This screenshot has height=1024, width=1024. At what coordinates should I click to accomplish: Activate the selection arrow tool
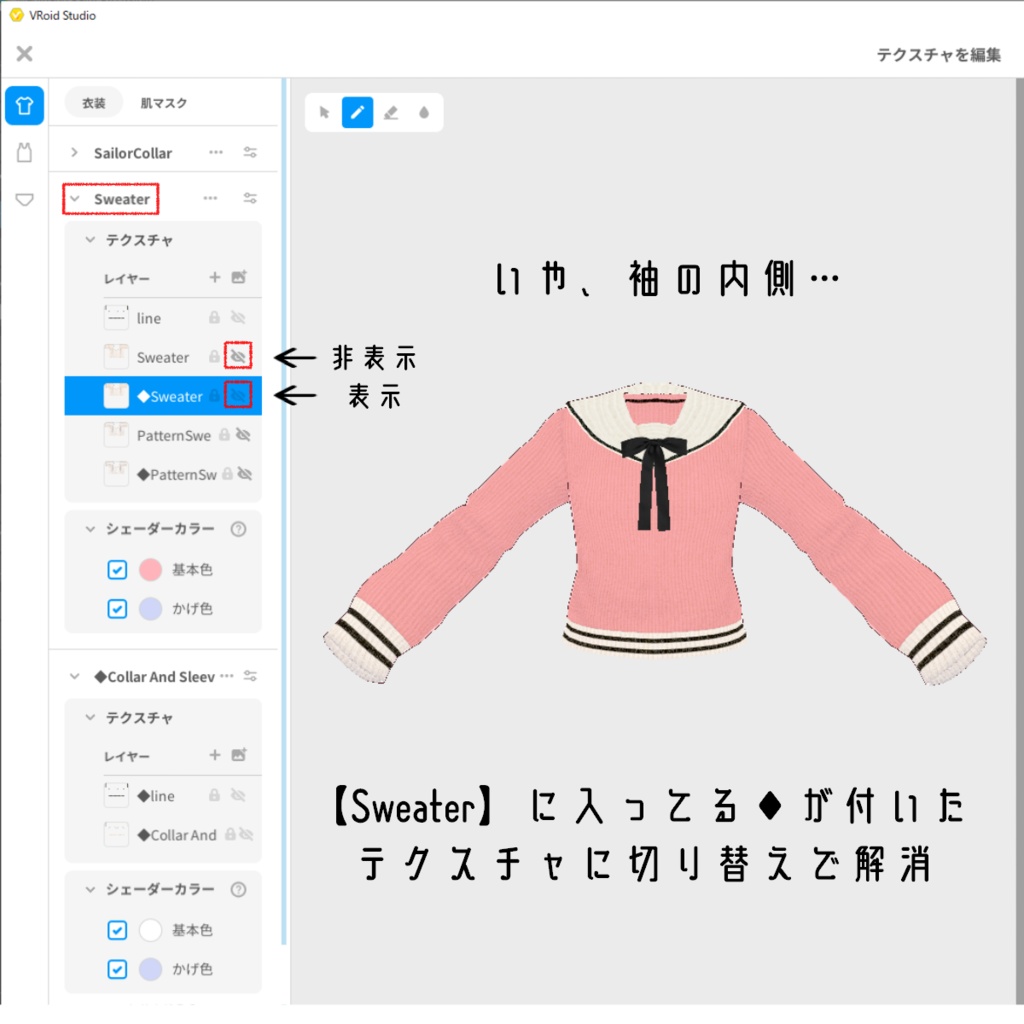[x=323, y=113]
